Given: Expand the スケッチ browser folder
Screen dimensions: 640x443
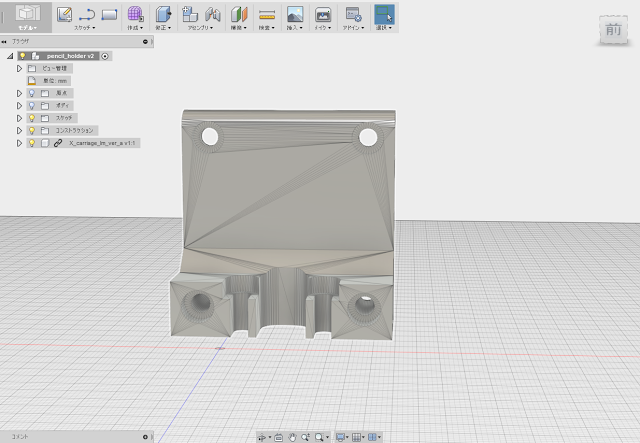Looking at the screenshot, I should pyautogui.click(x=19, y=118).
